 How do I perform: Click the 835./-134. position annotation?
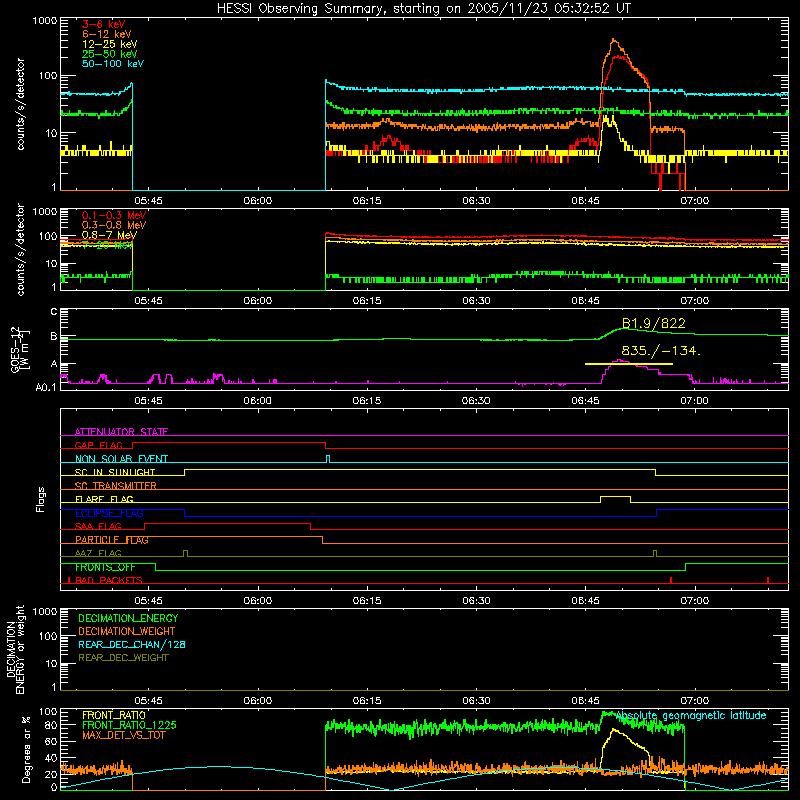point(661,351)
